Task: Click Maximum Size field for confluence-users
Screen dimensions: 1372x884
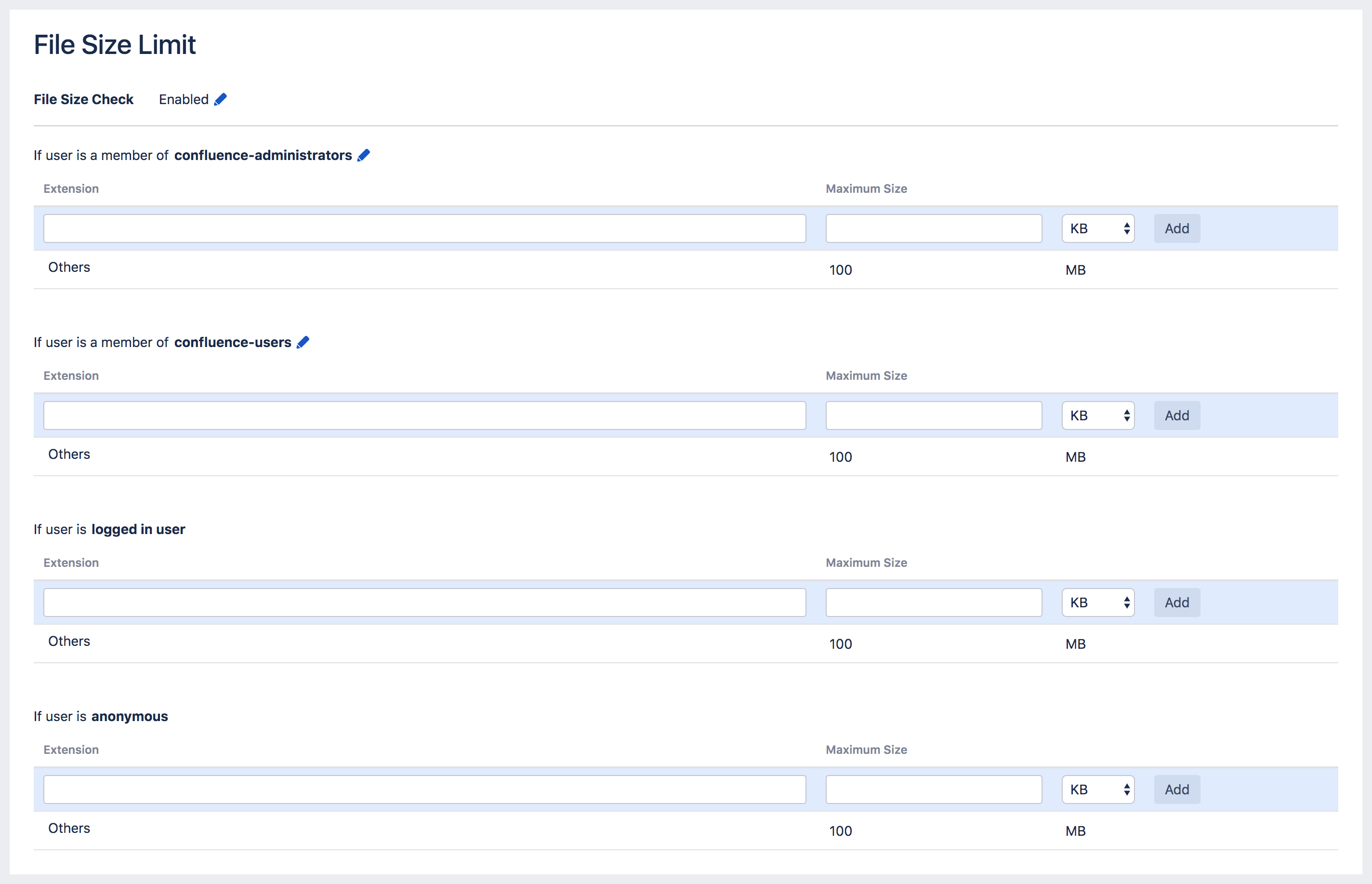Action: [x=933, y=415]
